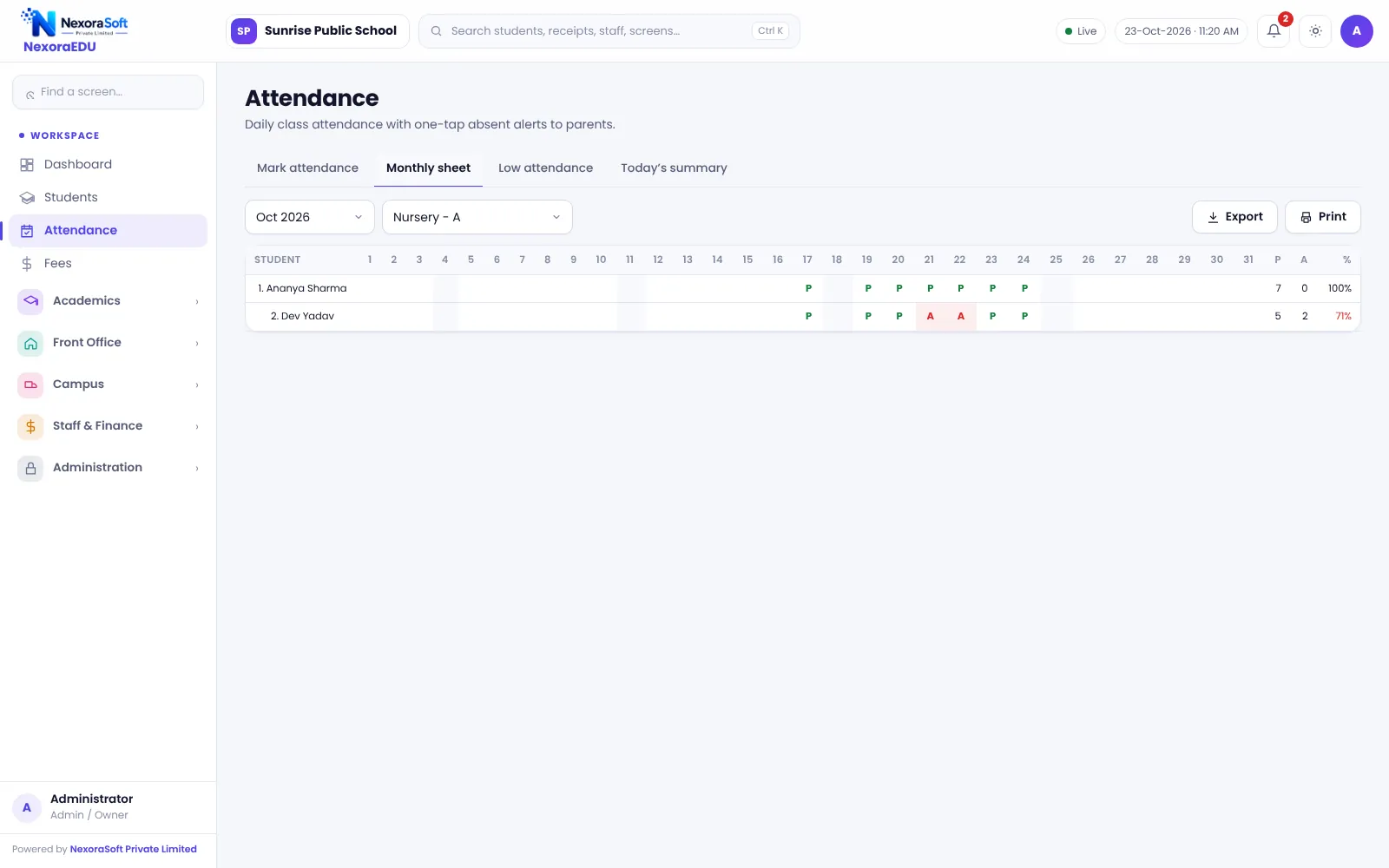Image resolution: width=1389 pixels, height=868 pixels.
Task: Select the Monthly sheet tab
Action: [428, 168]
